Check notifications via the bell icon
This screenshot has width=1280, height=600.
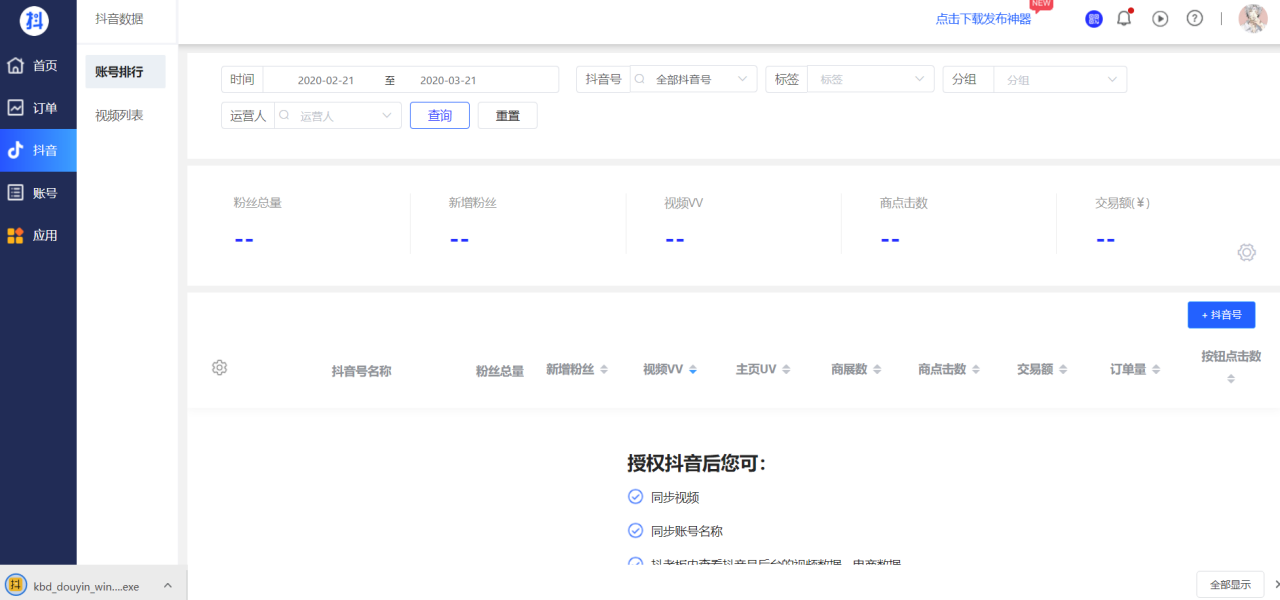[1123, 18]
